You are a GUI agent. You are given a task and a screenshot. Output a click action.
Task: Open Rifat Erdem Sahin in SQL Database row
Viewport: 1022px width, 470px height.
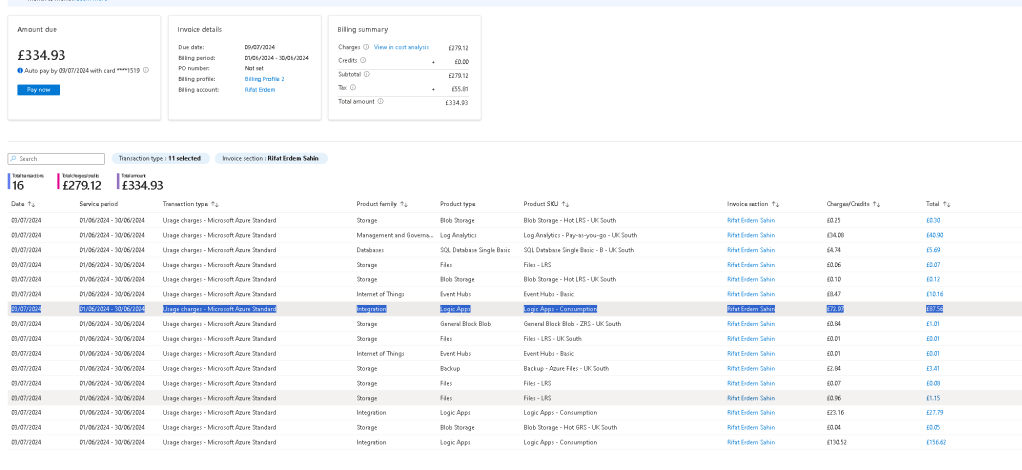tap(751, 250)
